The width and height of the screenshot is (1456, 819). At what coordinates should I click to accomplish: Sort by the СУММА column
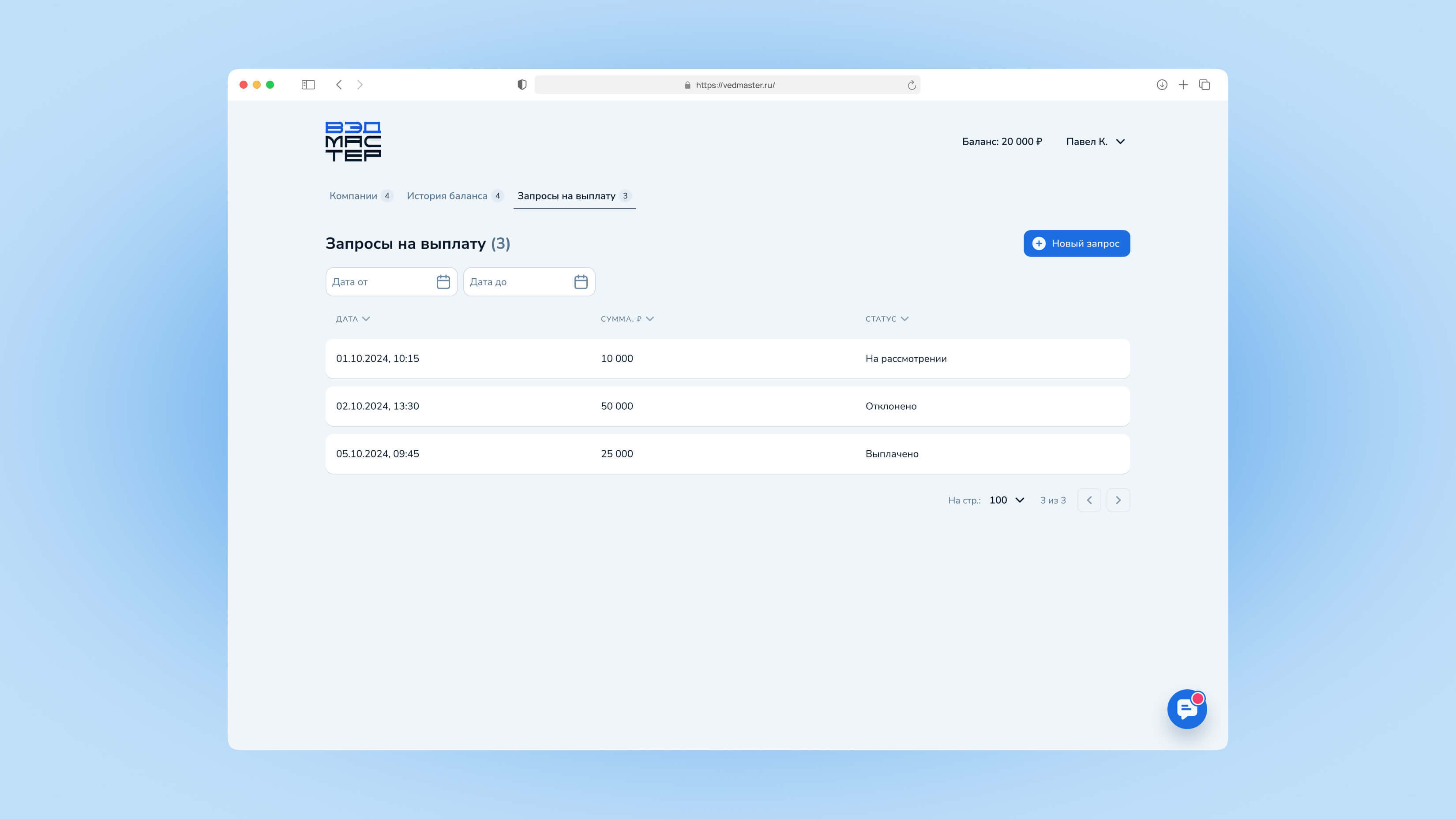coord(627,319)
